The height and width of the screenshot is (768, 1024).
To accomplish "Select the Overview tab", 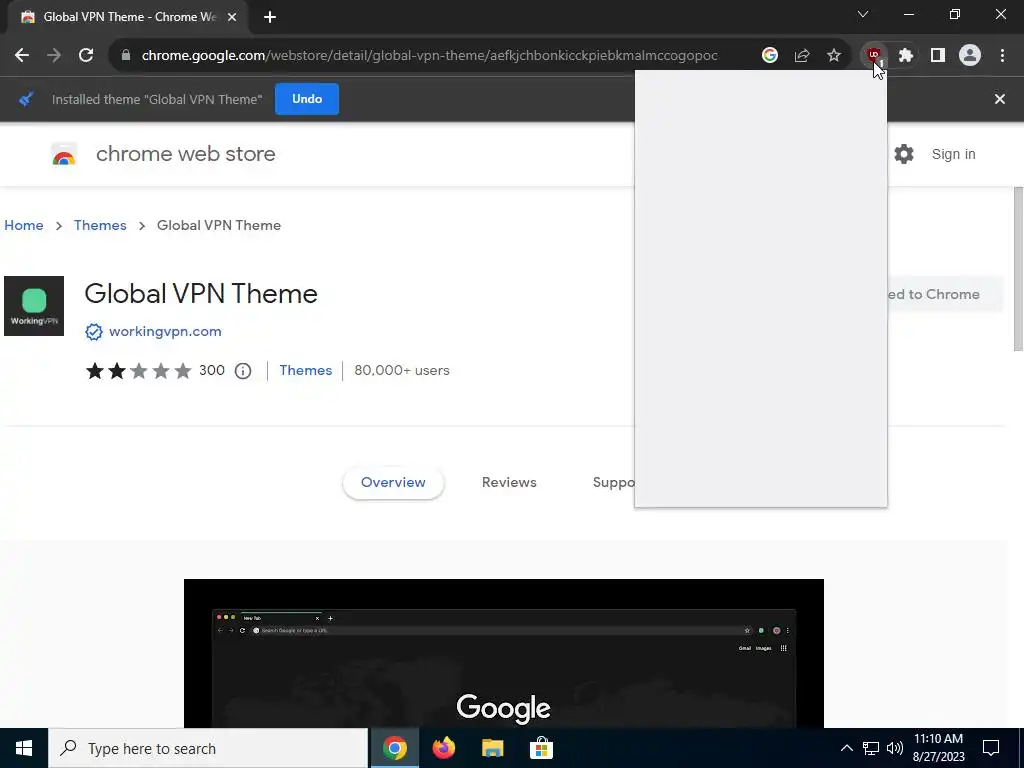I will [x=393, y=483].
